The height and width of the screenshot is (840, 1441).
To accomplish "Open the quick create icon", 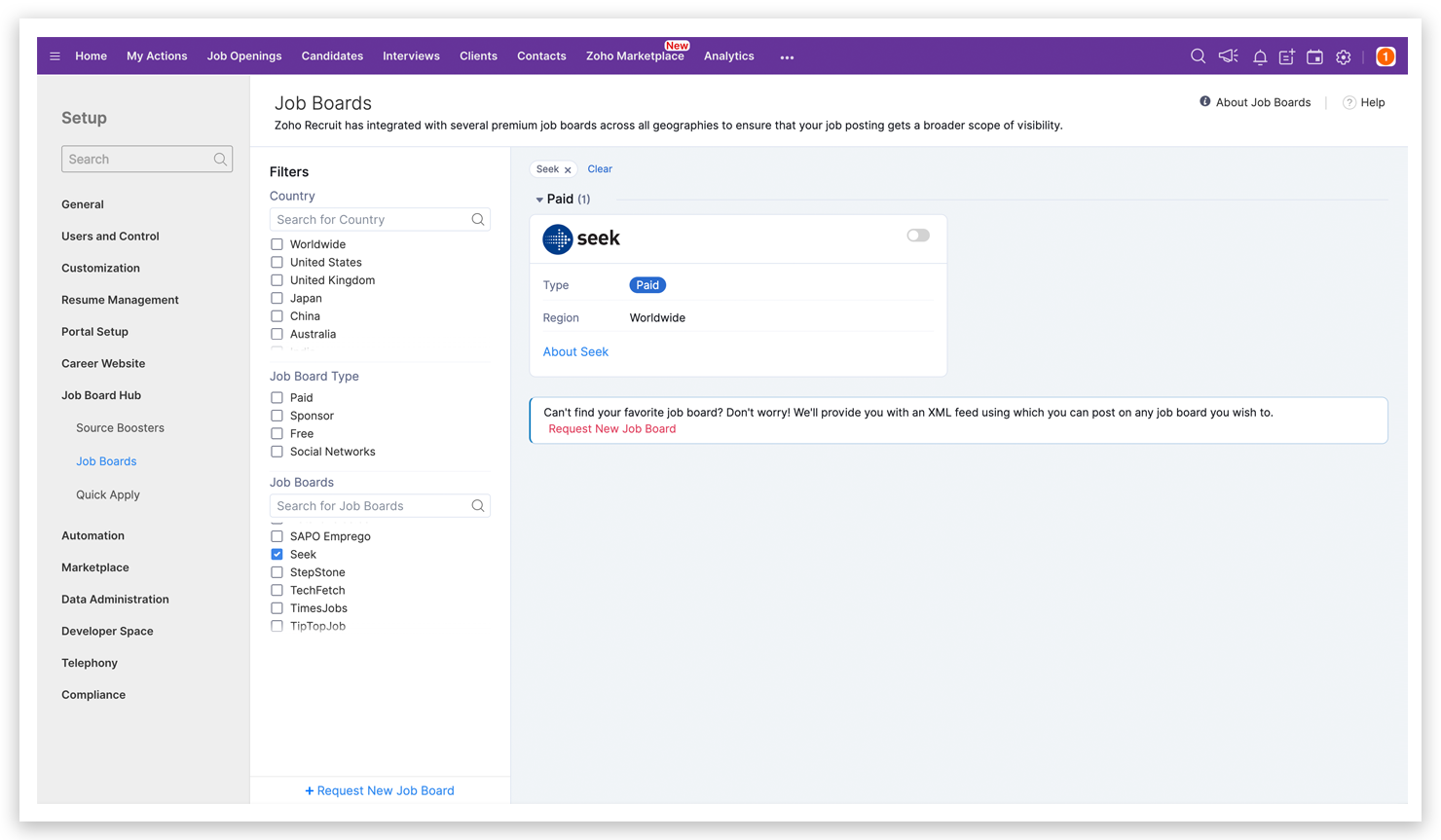I will tap(1286, 57).
